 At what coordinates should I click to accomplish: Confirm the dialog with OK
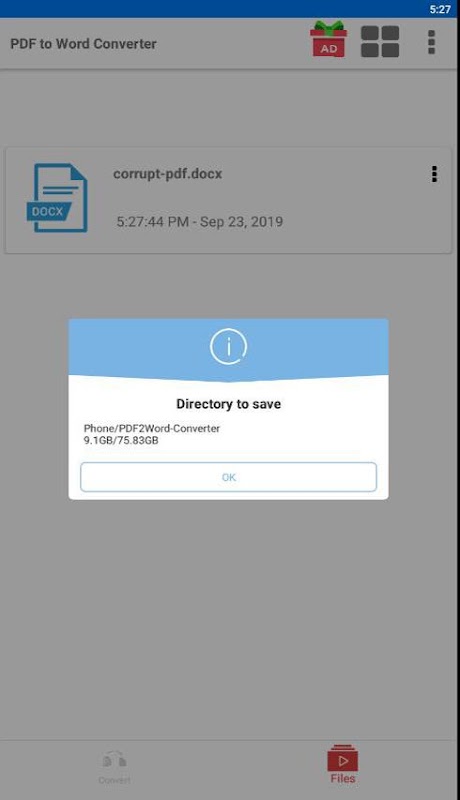coord(228,477)
